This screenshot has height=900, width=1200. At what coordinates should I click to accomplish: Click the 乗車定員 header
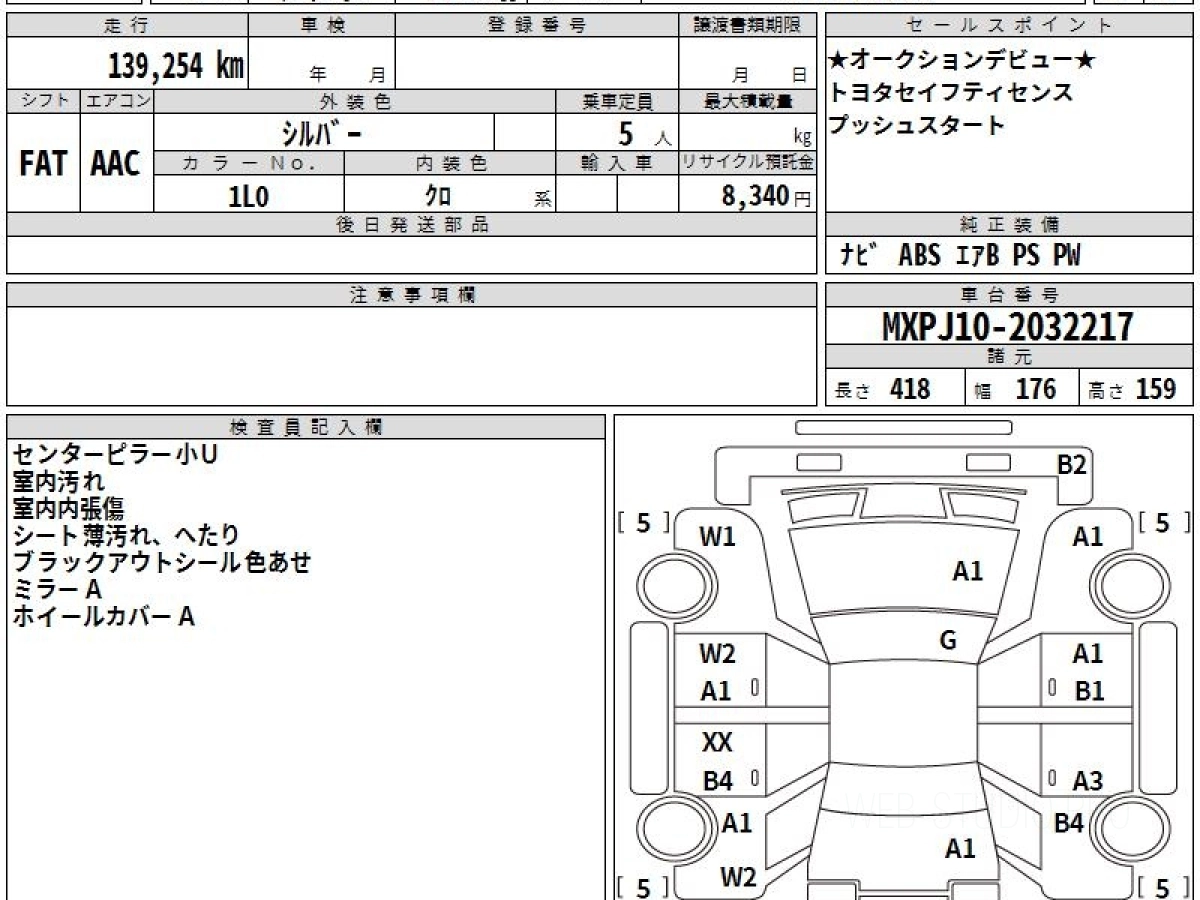point(617,101)
